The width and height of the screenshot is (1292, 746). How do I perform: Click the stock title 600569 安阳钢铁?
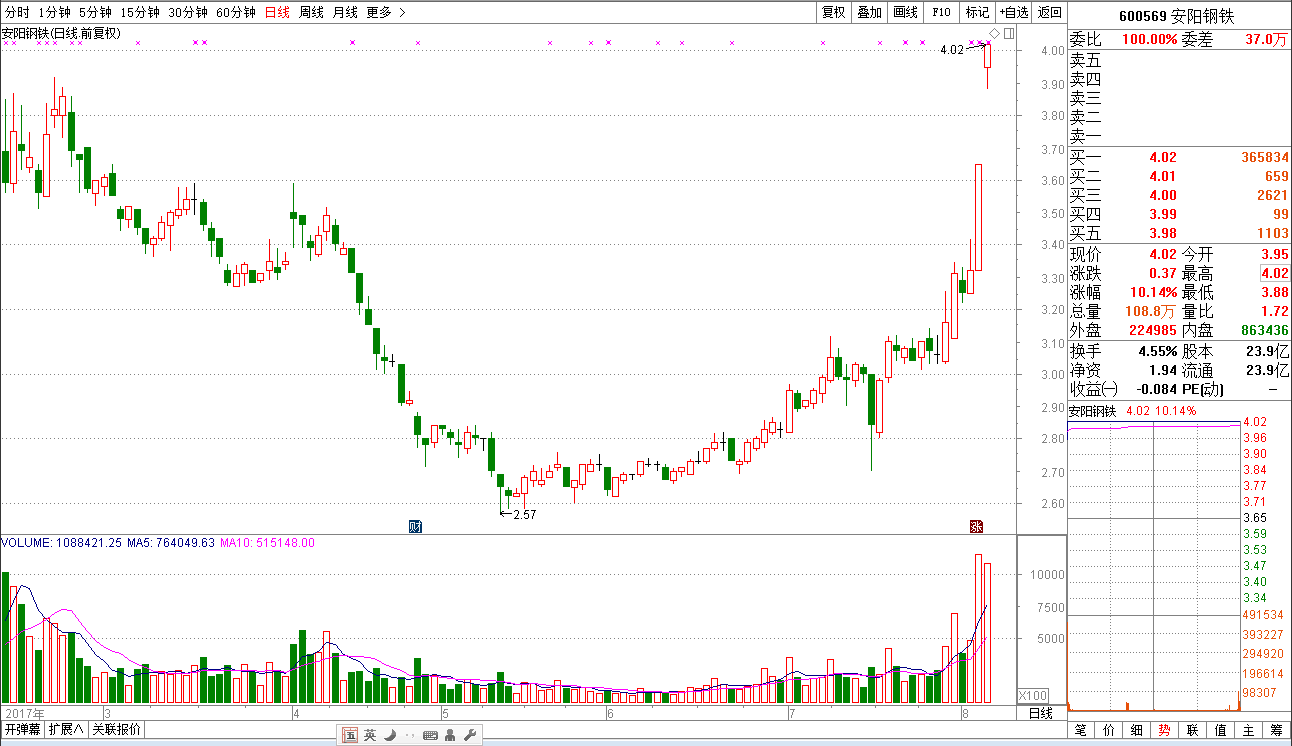[1179, 16]
